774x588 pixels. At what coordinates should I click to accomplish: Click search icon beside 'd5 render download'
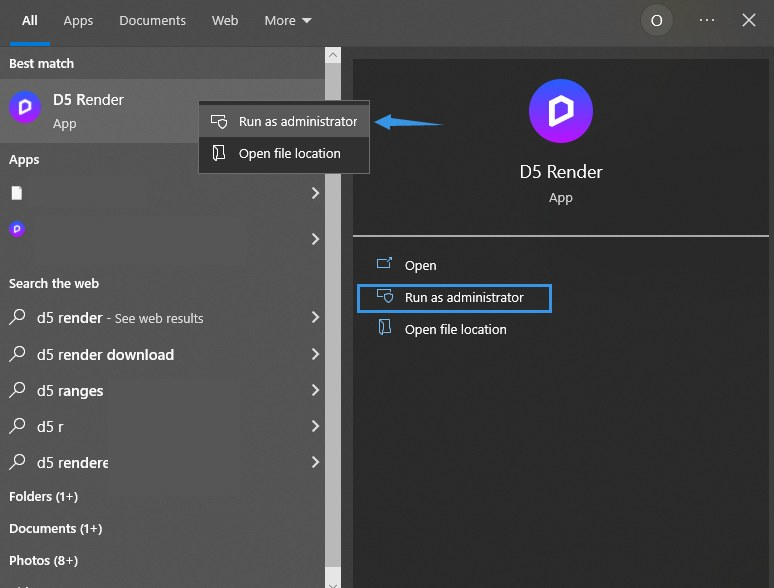click(17, 353)
